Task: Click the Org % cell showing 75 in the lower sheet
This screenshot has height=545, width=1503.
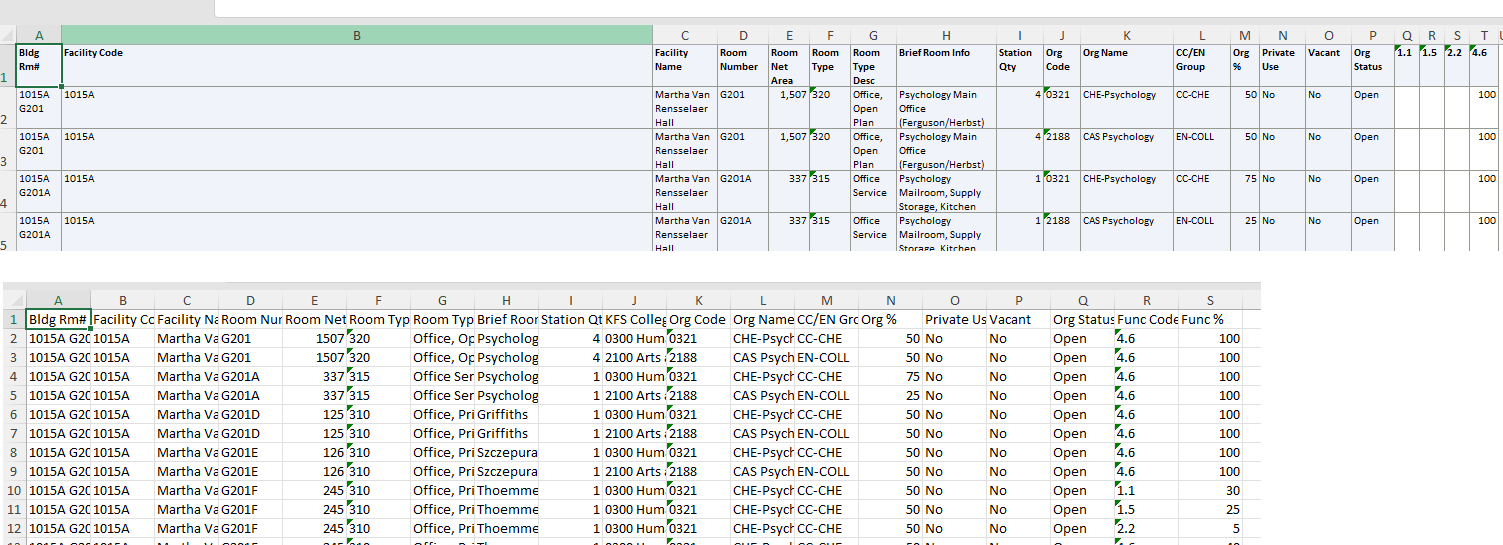Action: coord(890,377)
